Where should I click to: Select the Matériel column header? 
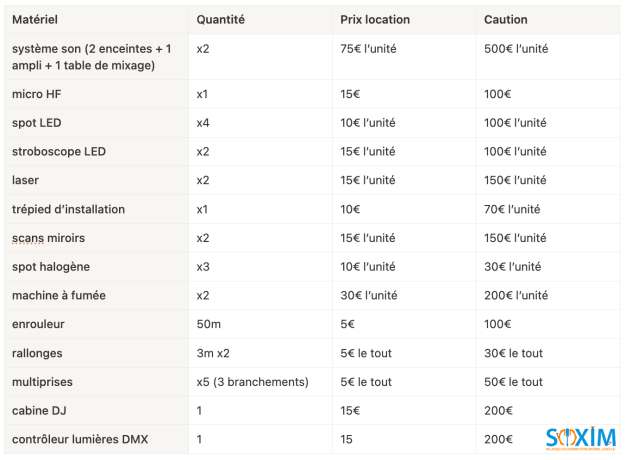pos(35,20)
